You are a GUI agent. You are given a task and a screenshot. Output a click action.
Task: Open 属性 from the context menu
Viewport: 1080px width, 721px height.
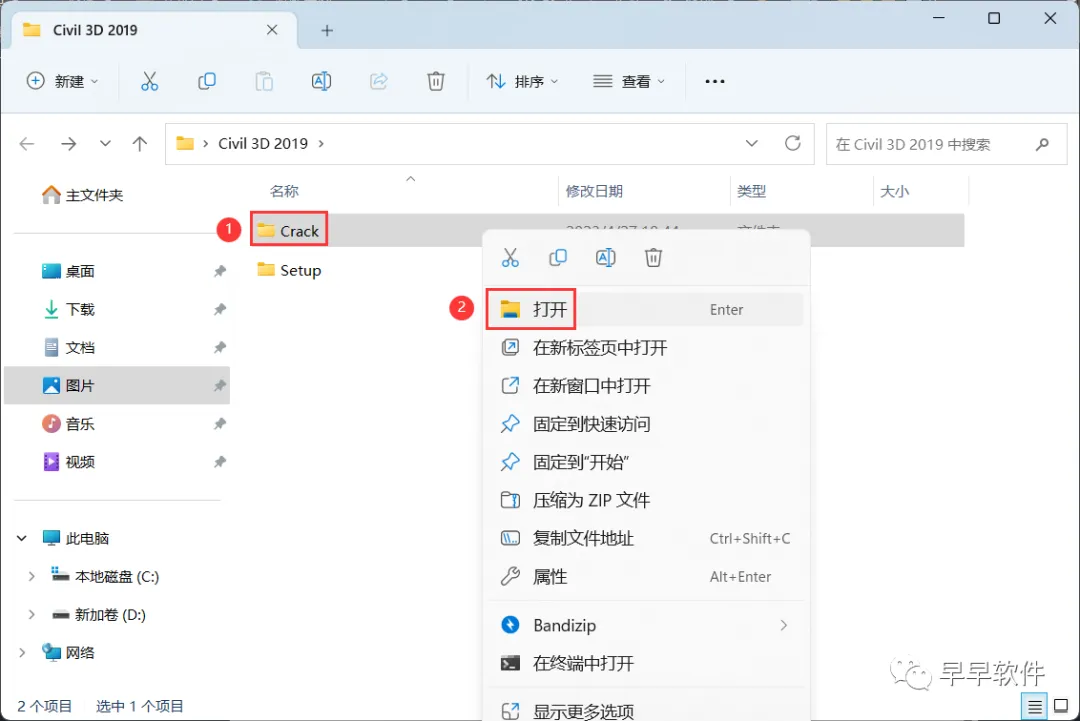pos(645,576)
